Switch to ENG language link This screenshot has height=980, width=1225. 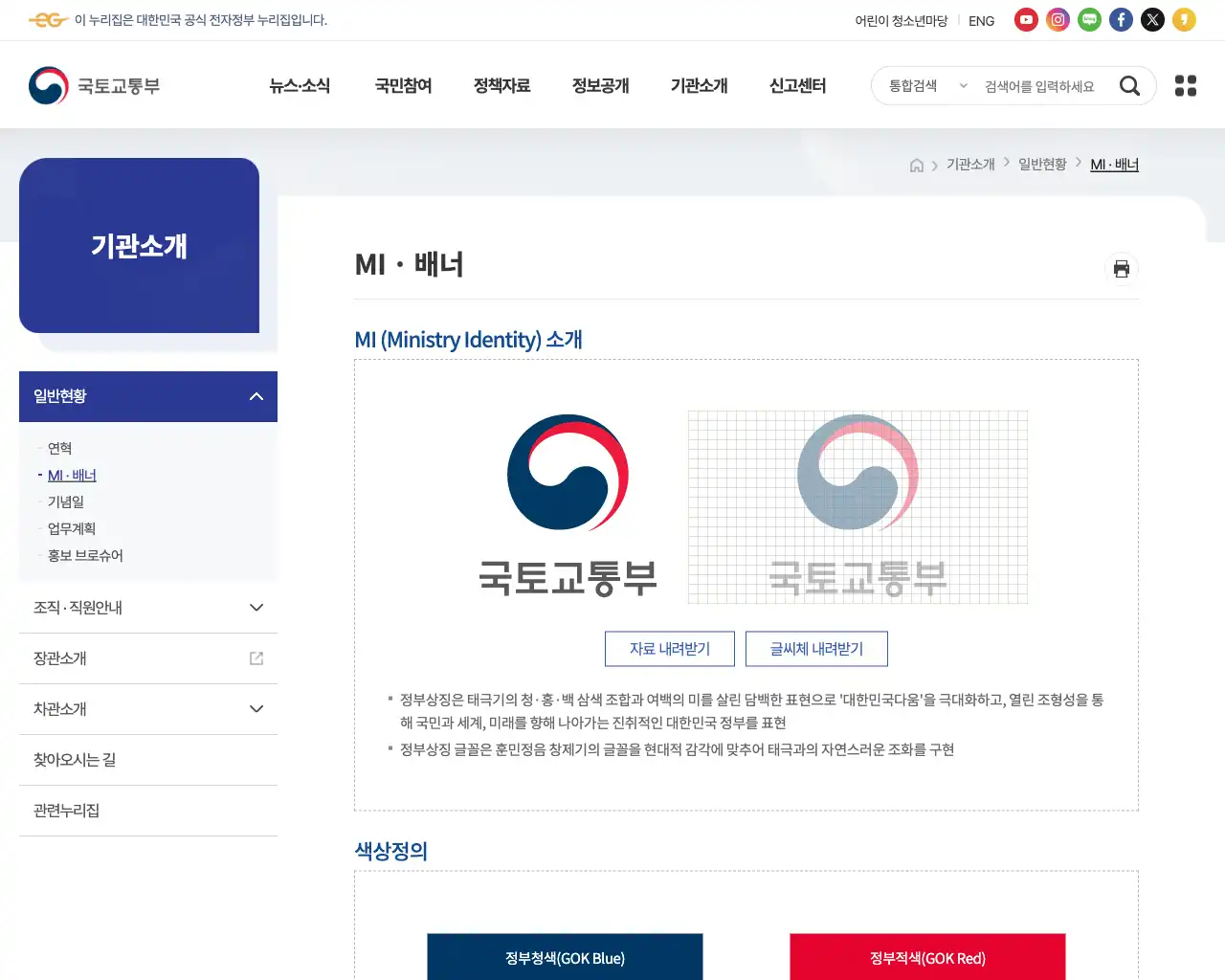click(981, 21)
